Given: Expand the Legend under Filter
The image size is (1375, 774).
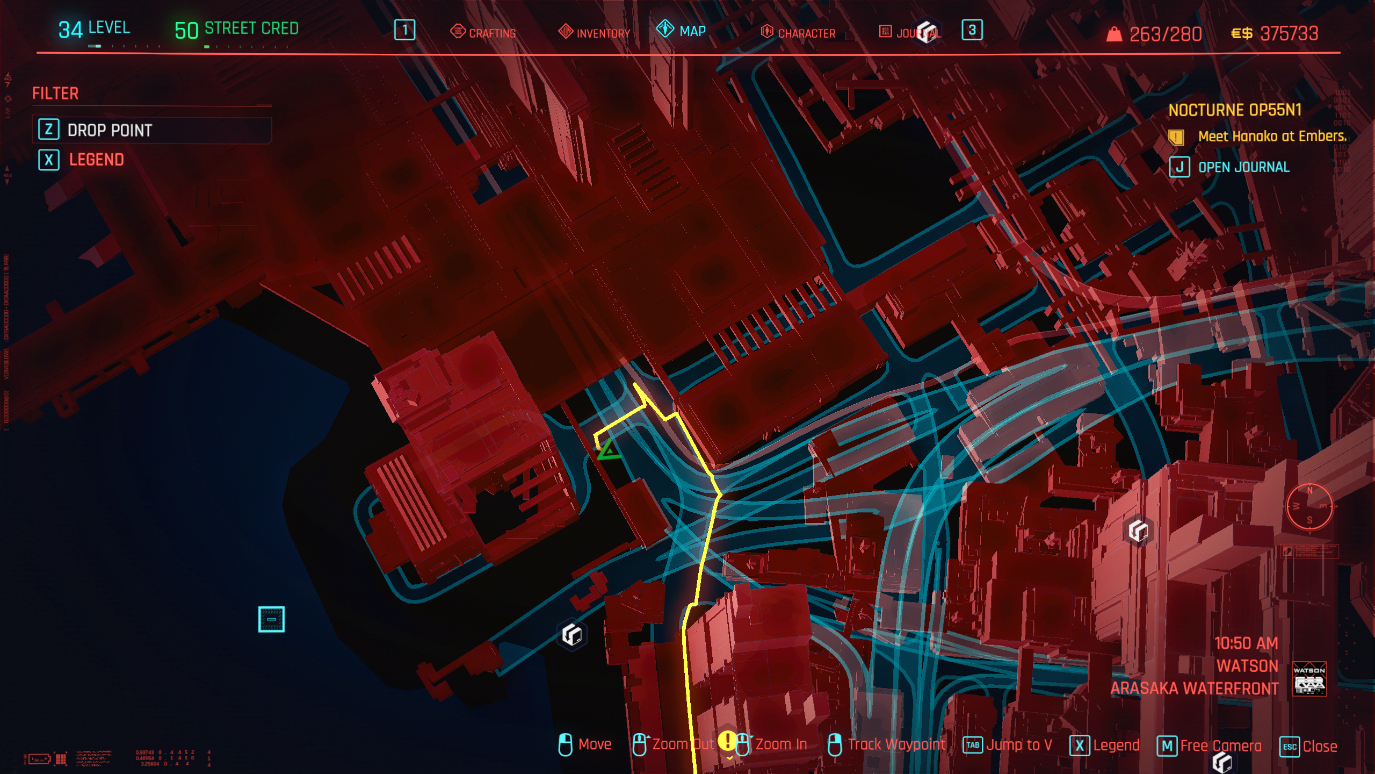Looking at the screenshot, I should tap(81, 159).
